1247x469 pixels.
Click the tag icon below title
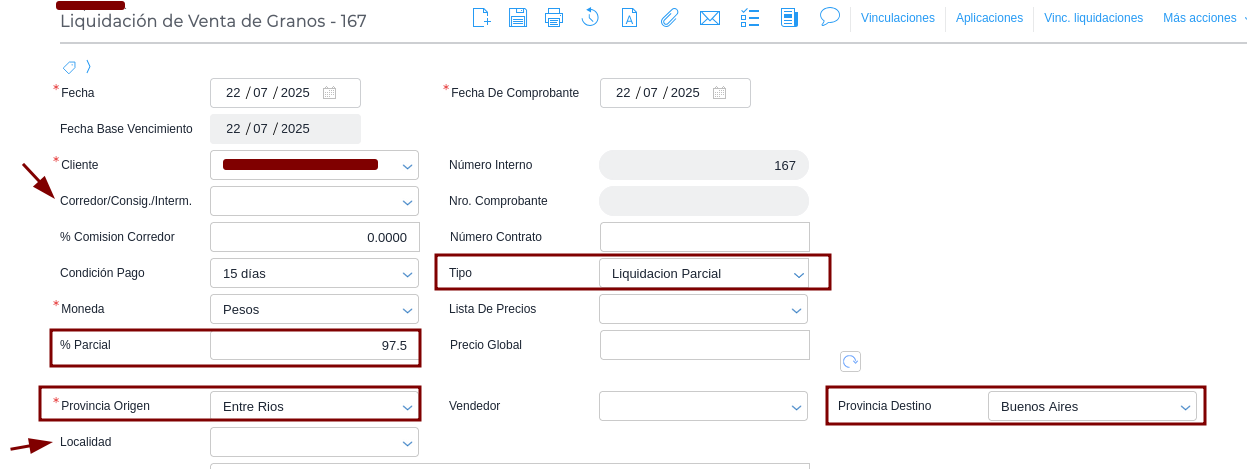coord(69,67)
